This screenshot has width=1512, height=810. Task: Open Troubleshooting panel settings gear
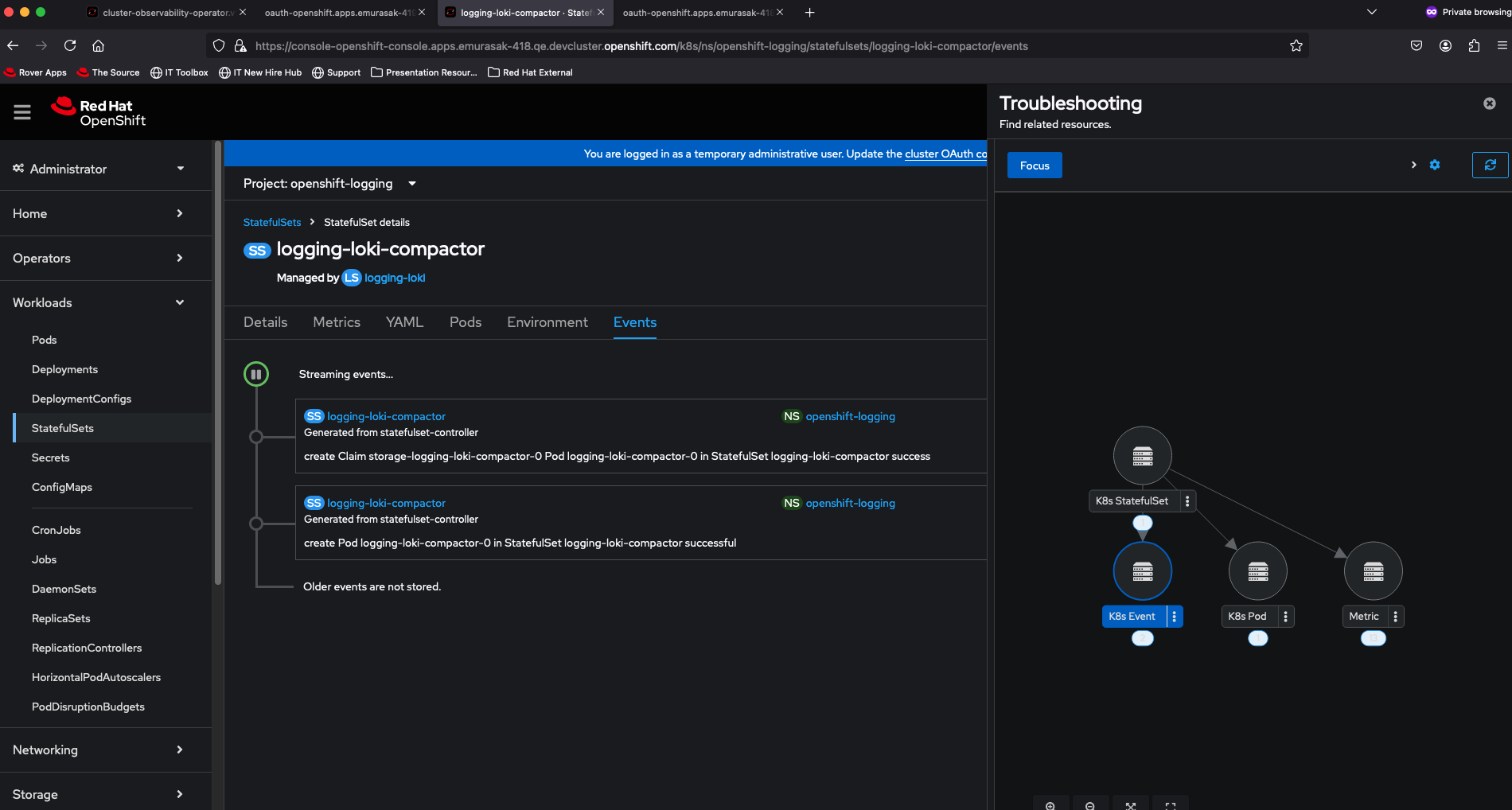(1435, 165)
